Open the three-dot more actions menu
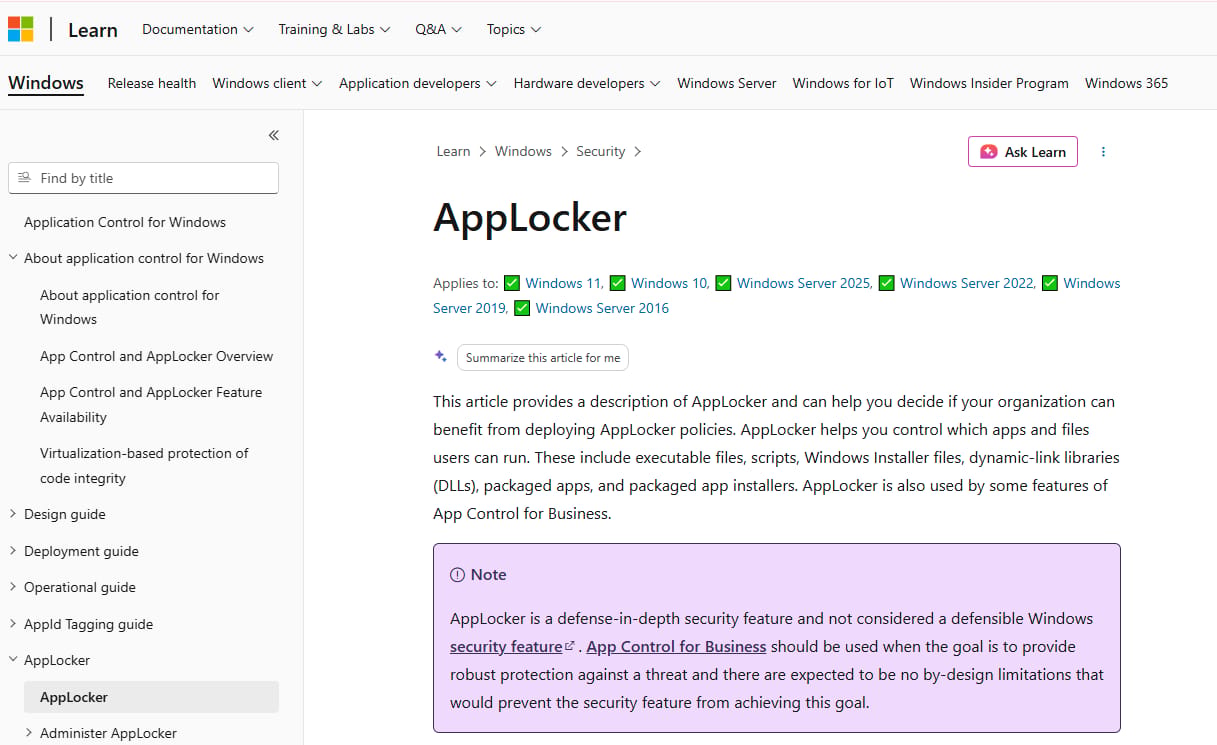The width and height of the screenshot is (1217, 745). tap(1103, 152)
